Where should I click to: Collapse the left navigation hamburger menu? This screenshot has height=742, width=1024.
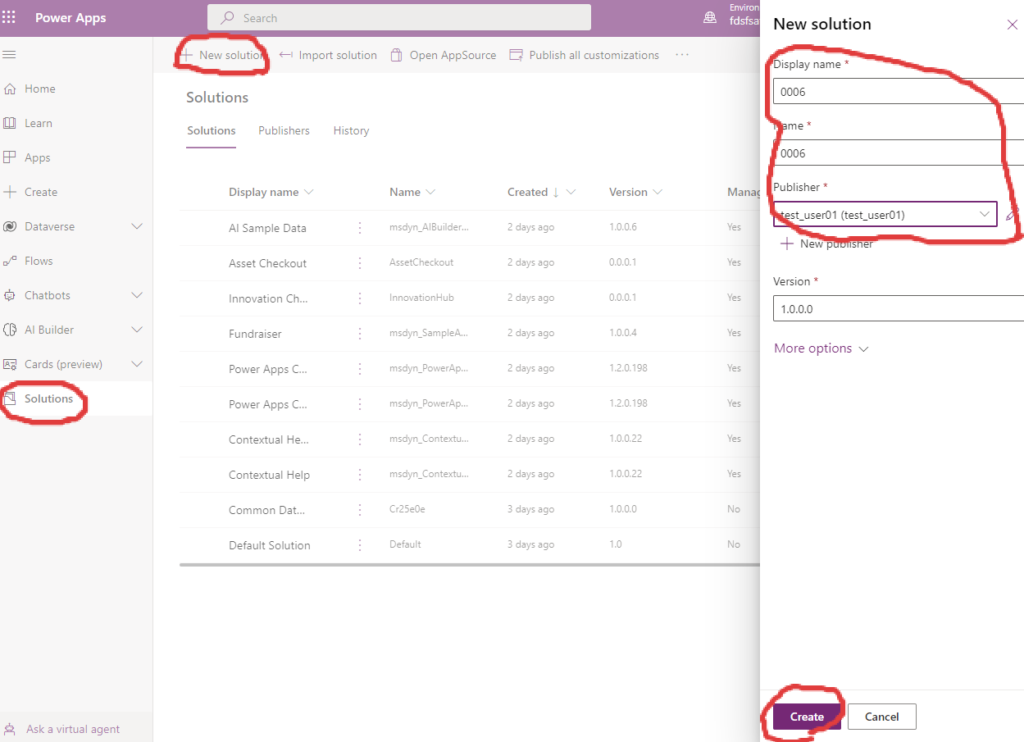(10, 54)
